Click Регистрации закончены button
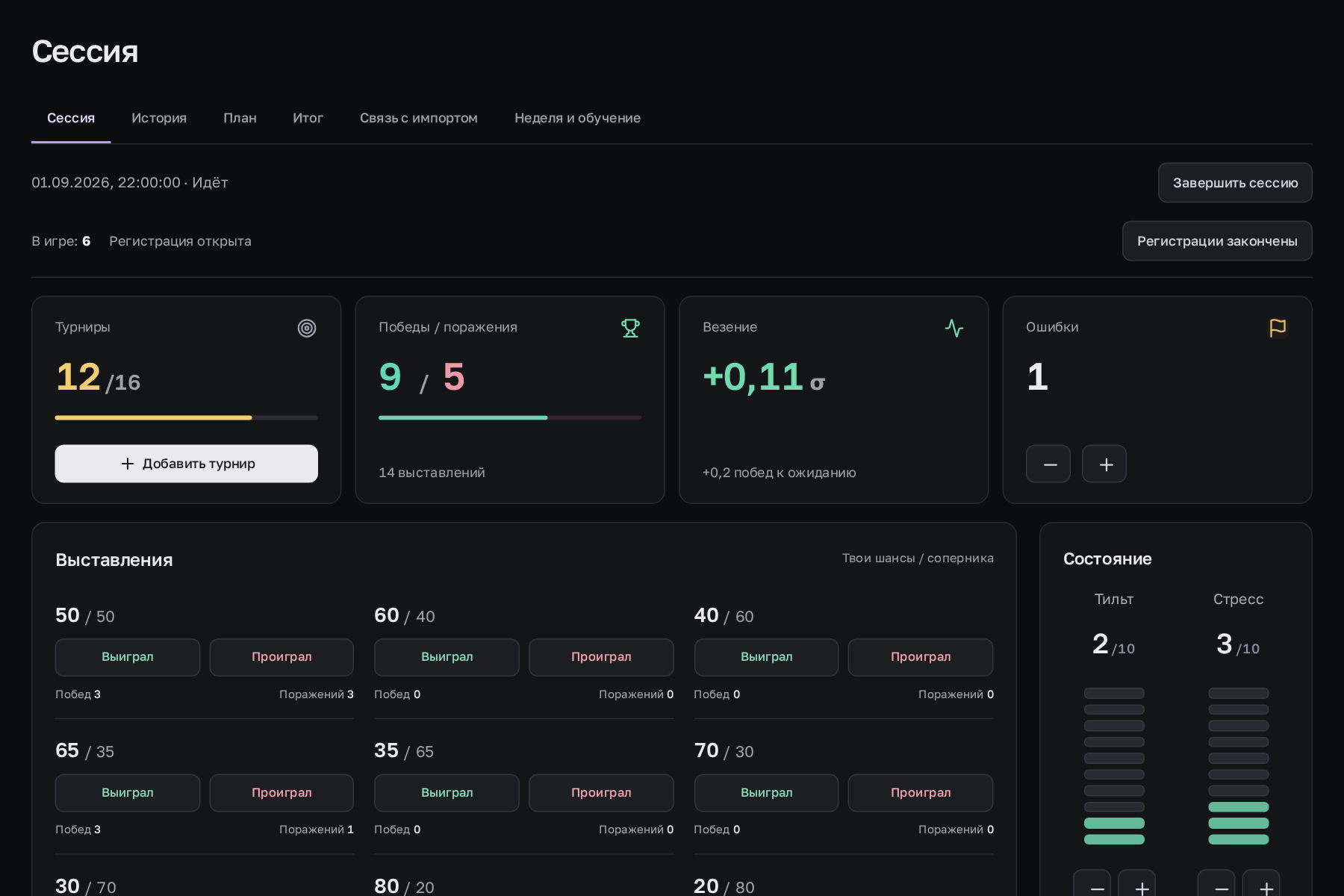Screen dimensions: 1344x896 point(1217,241)
